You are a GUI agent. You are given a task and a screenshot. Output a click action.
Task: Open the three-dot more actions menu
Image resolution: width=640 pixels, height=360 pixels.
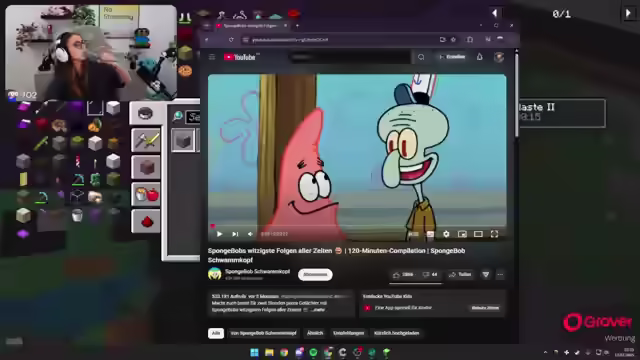coord(500,275)
